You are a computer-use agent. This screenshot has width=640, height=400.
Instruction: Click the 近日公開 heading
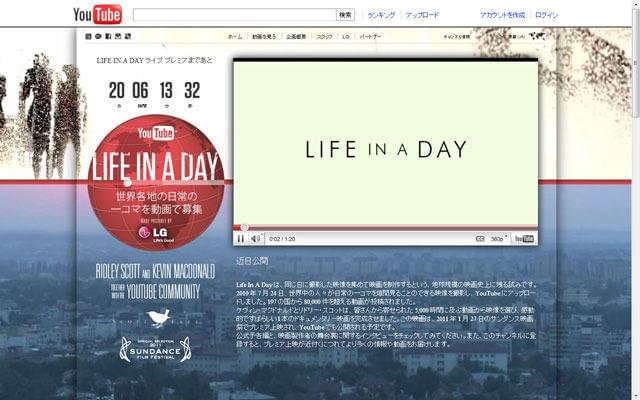(252, 261)
